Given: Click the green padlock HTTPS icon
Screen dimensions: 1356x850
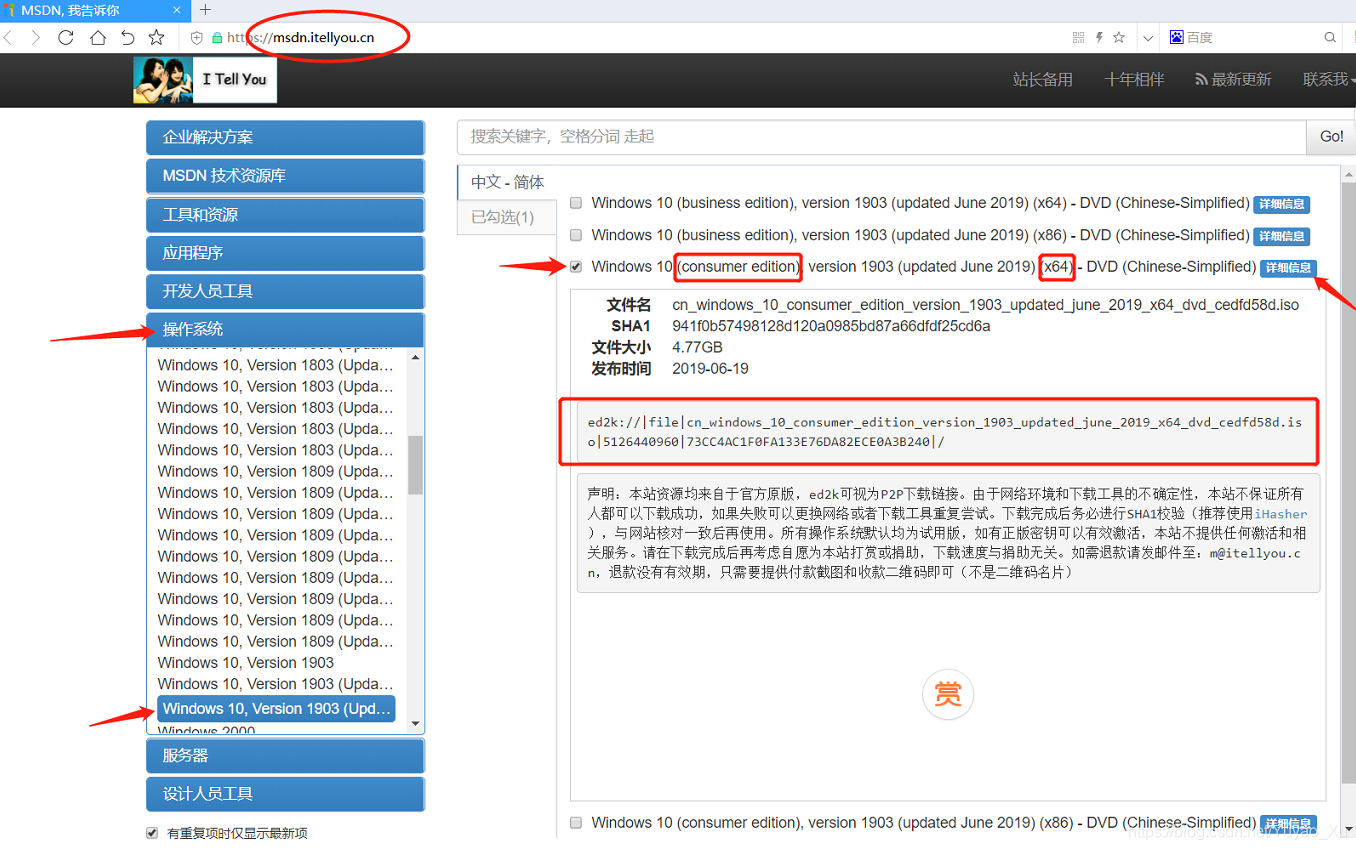Looking at the screenshot, I should click(x=217, y=38).
